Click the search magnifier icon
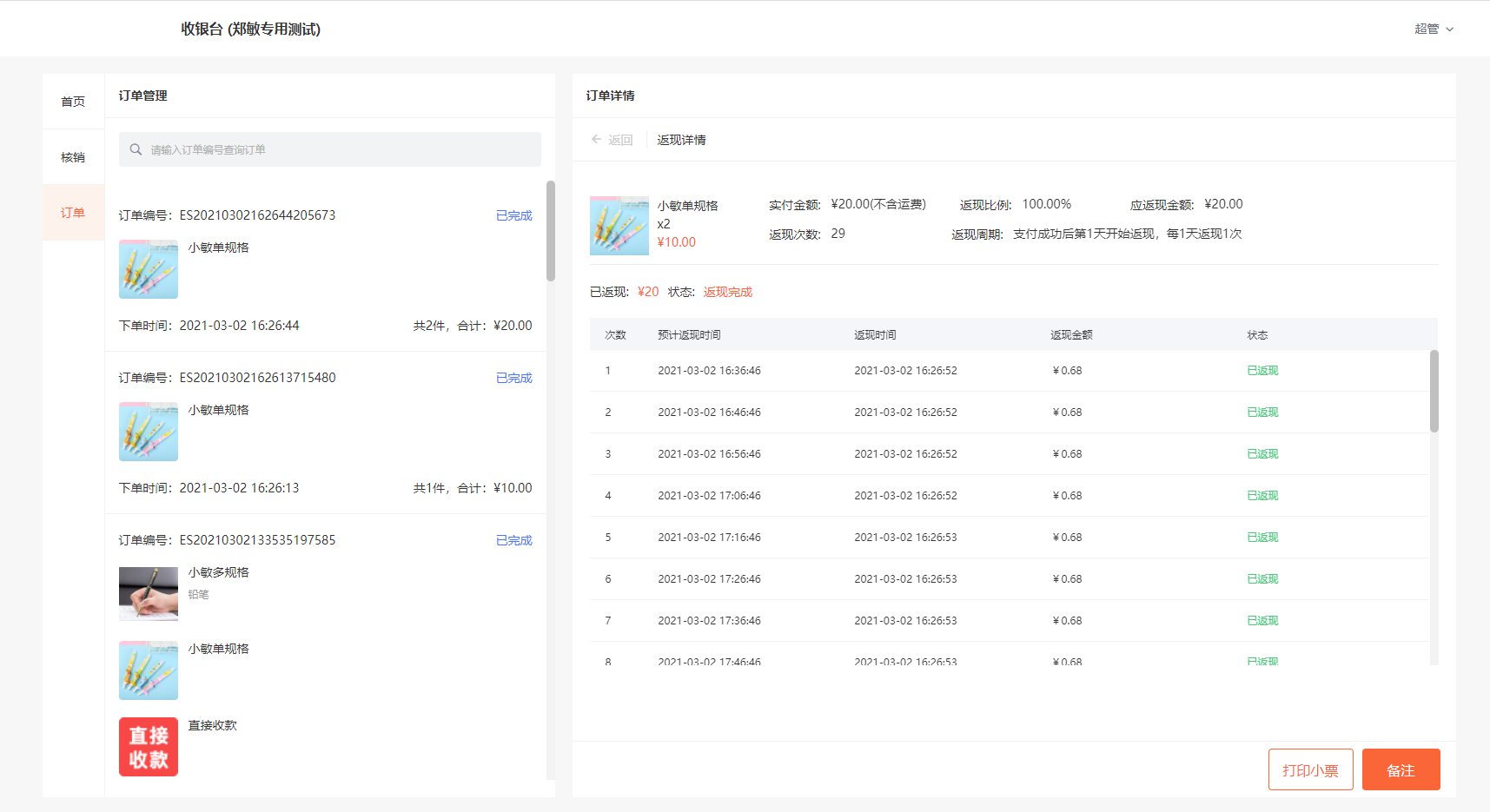The height and width of the screenshot is (812, 1490). click(x=136, y=149)
